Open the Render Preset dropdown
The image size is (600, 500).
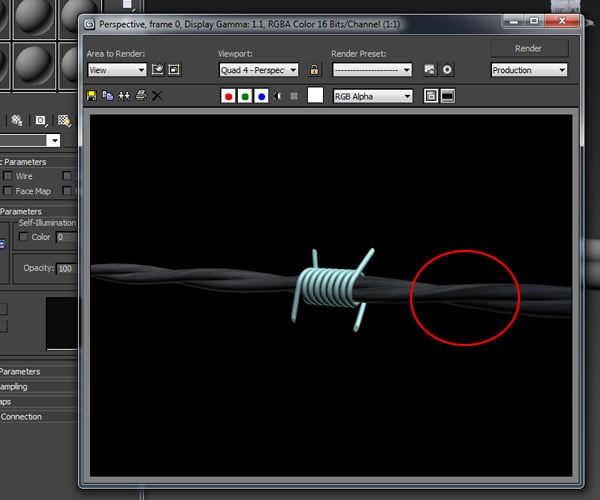tap(372, 70)
